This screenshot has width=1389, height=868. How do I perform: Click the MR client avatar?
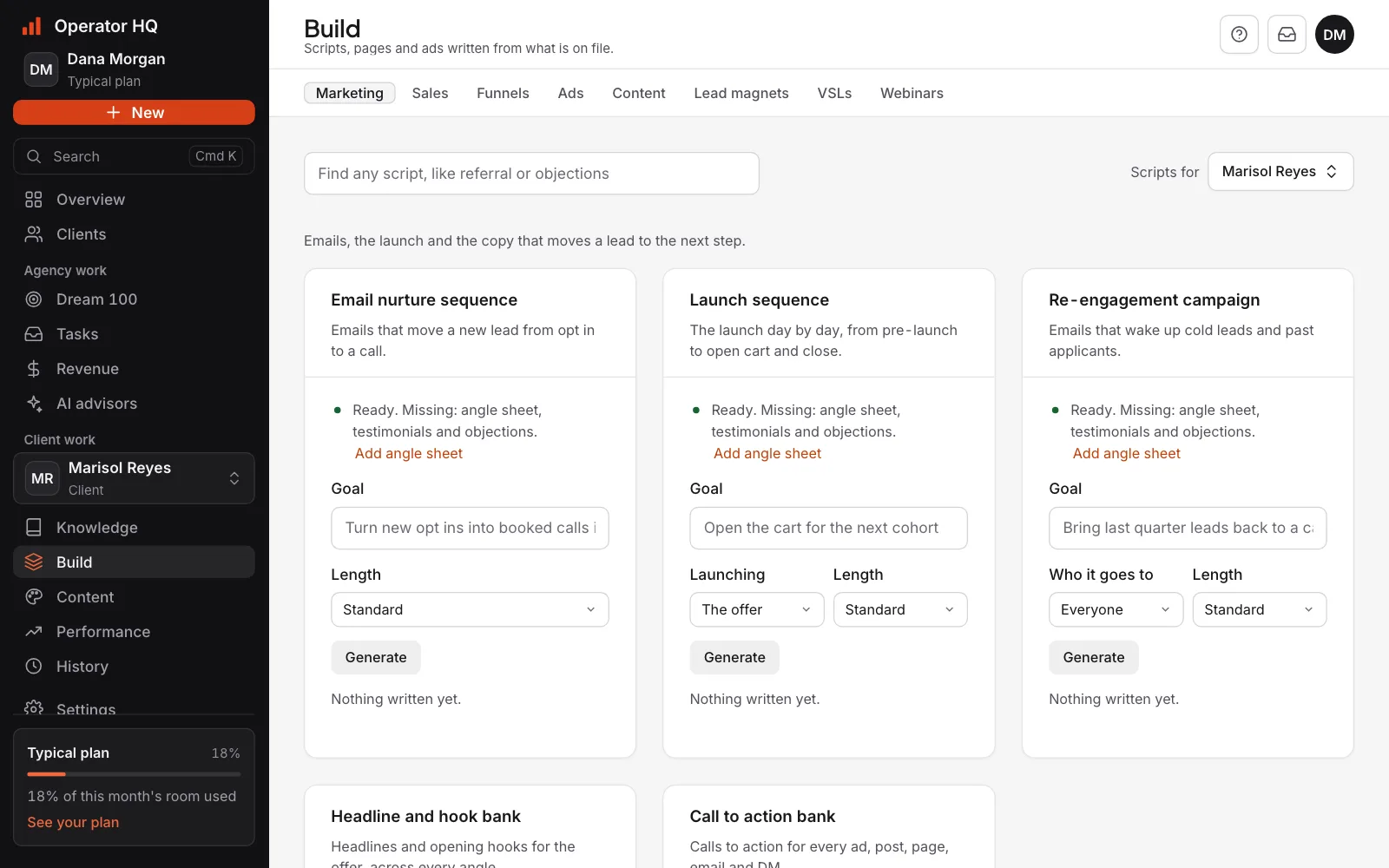pyautogui.click(x=43, y=478)
